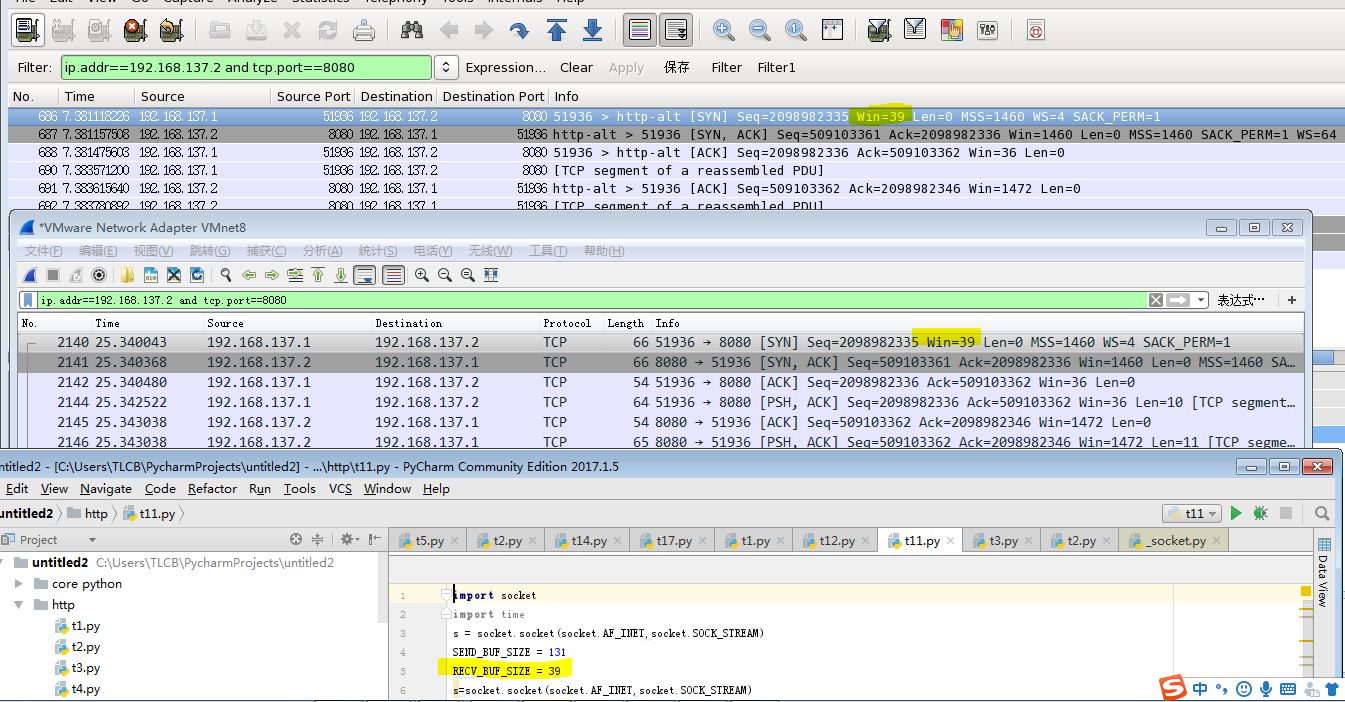
Task: Click the Expression… button
Action: (x=505, y=67)
